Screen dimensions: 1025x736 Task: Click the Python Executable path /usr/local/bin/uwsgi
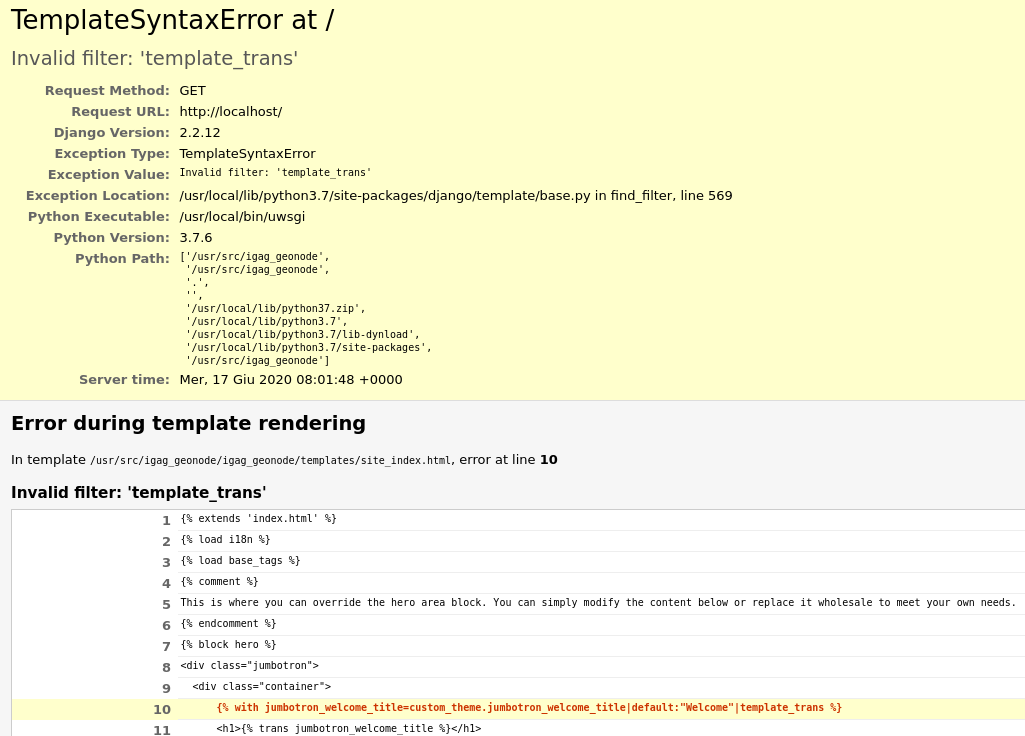click(x=242, y=216)
